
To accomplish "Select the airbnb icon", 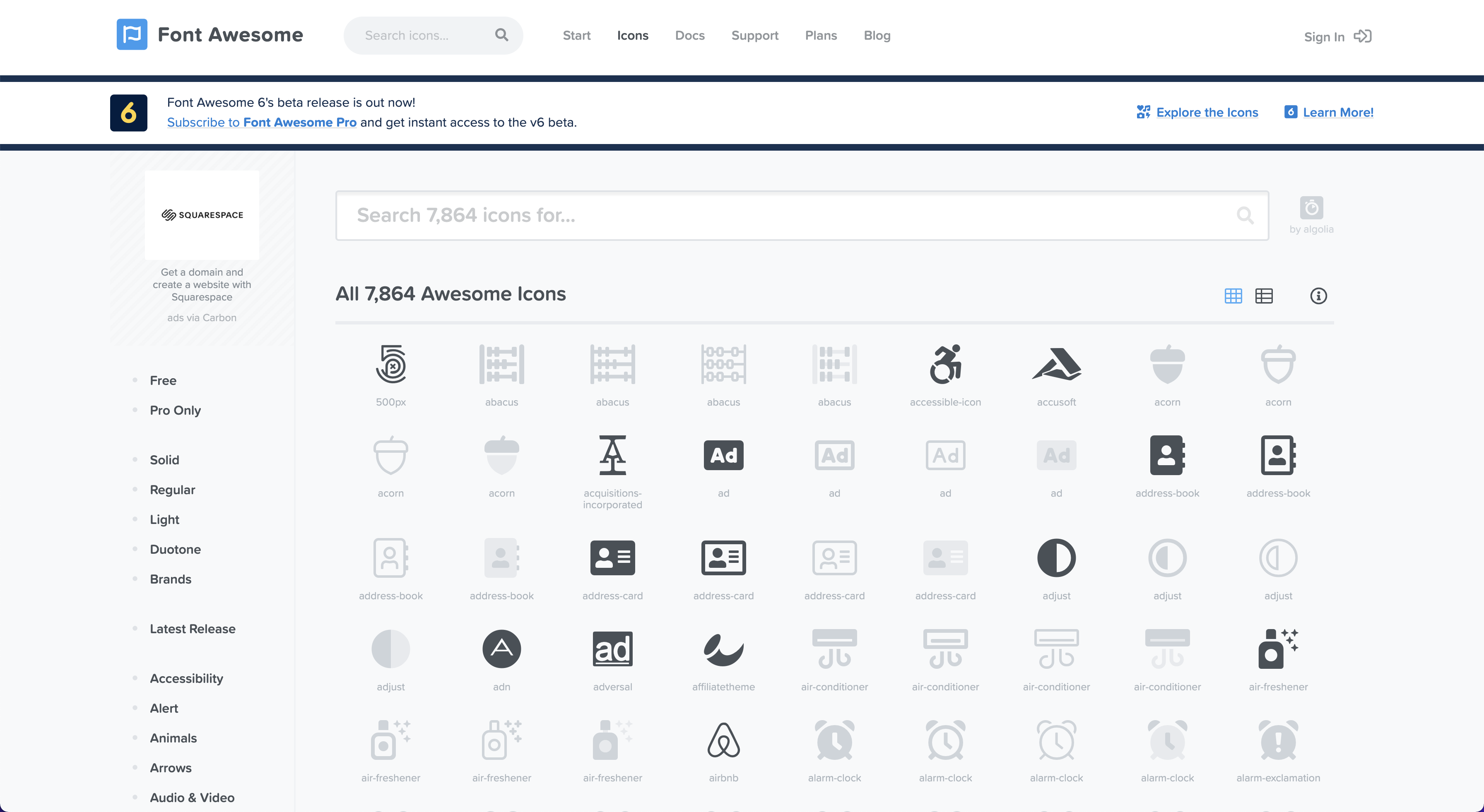I will point(723,740).
